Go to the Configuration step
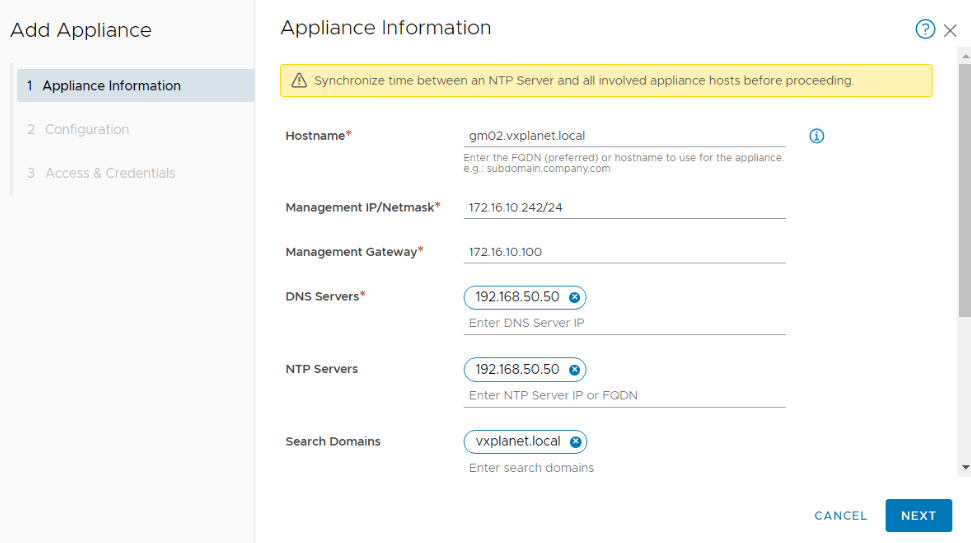This screenshot has height=543, width=971. [x=87, y=130]
